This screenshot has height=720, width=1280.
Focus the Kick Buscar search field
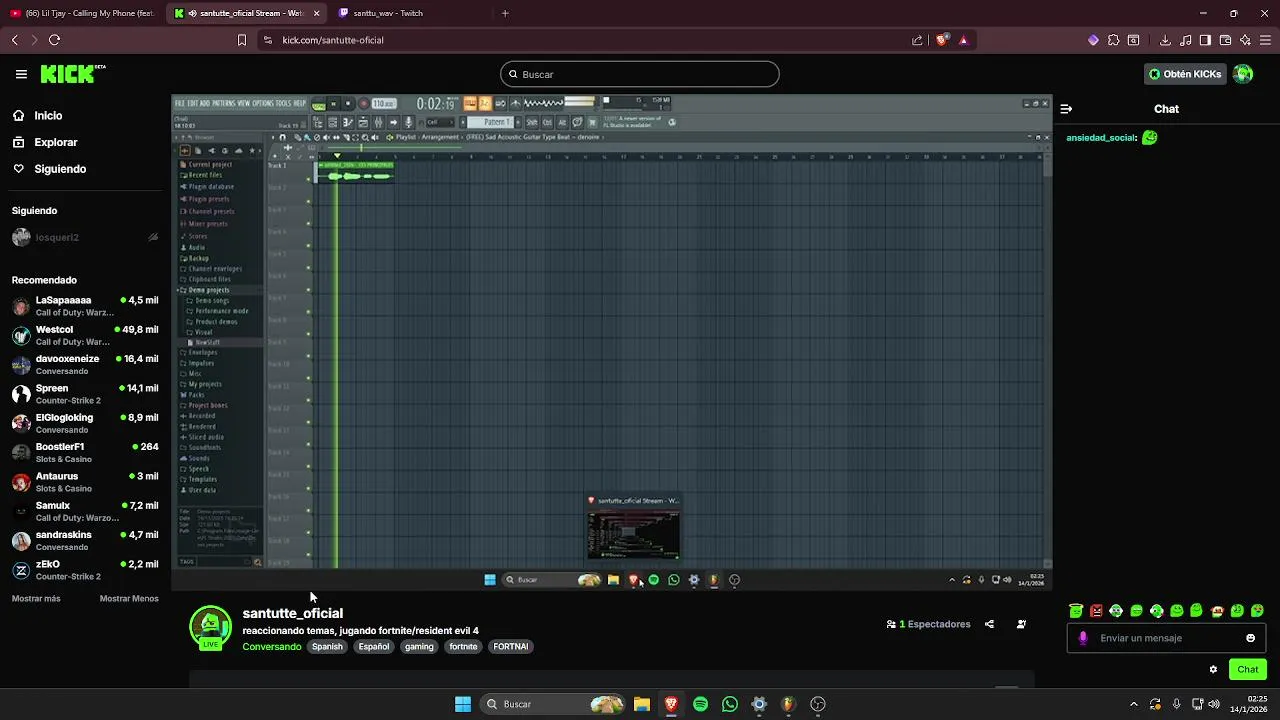tap(640, 74)
